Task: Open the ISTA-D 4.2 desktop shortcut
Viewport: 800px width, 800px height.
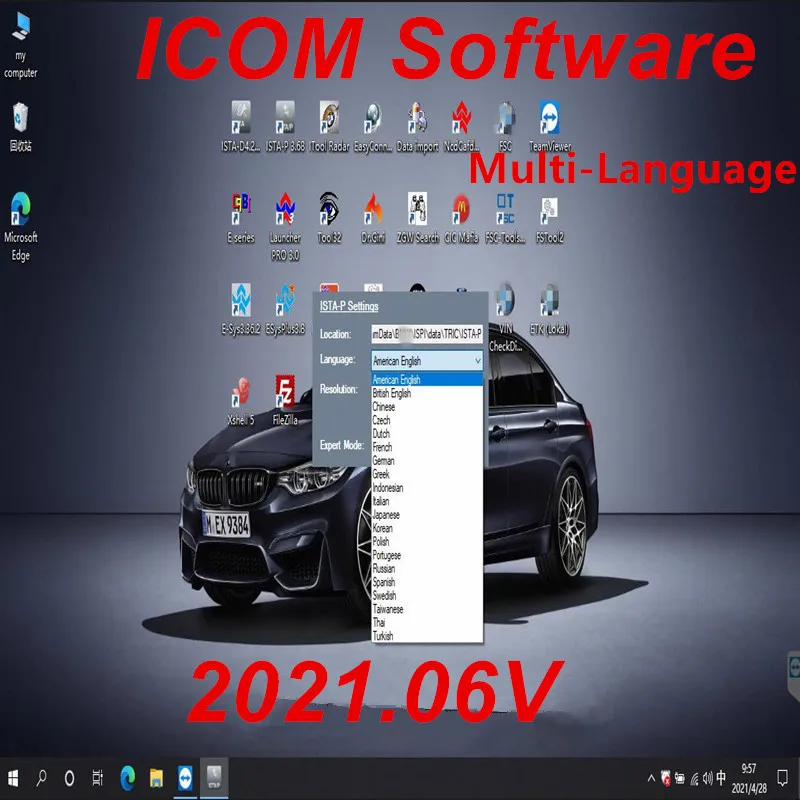Action: tap(241, 126)
